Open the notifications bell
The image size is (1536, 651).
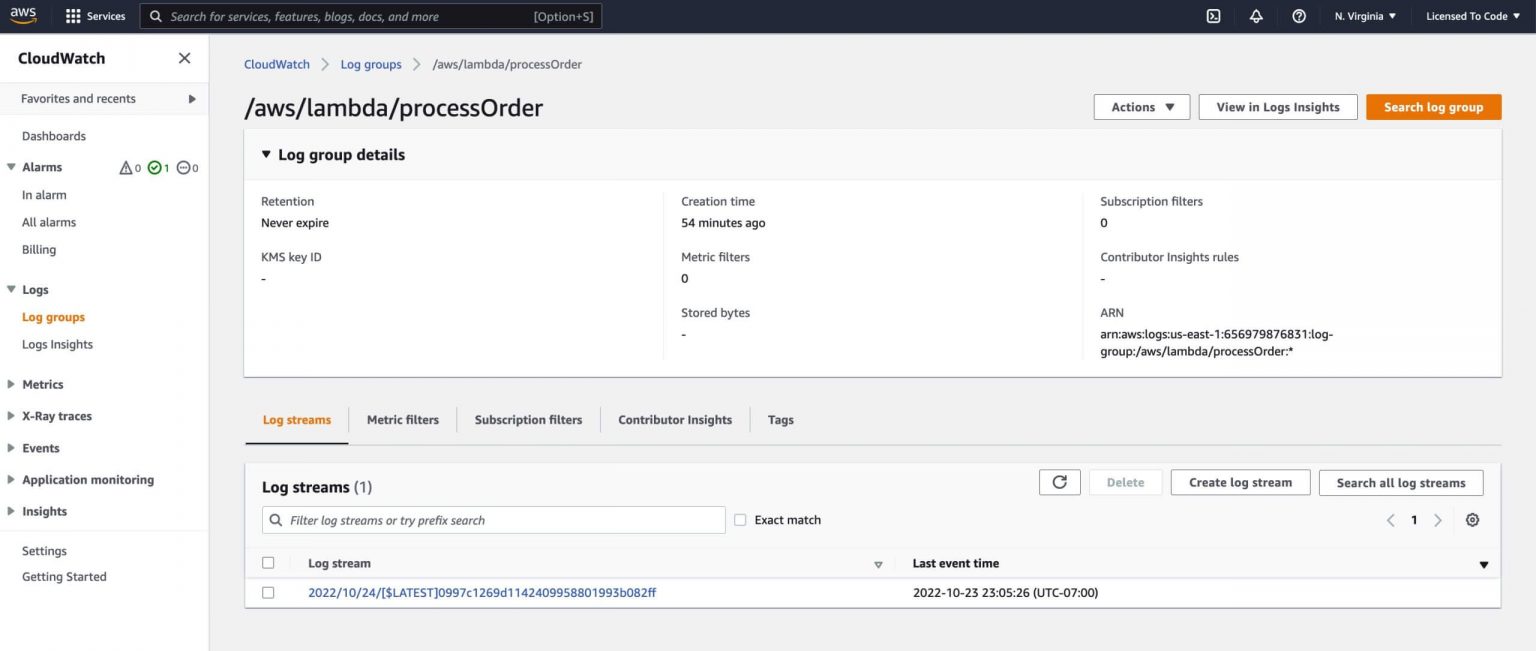[1256, 15]
